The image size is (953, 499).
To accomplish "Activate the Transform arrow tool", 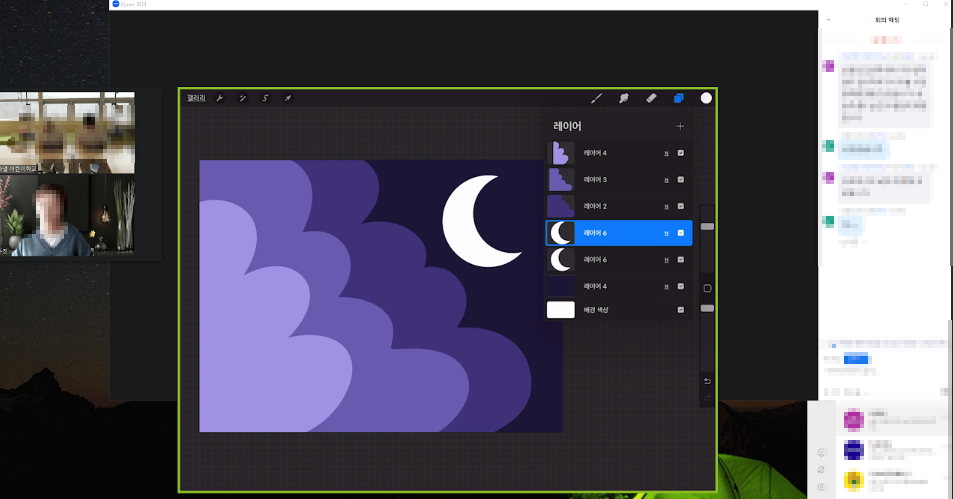I will coord(288,98).
